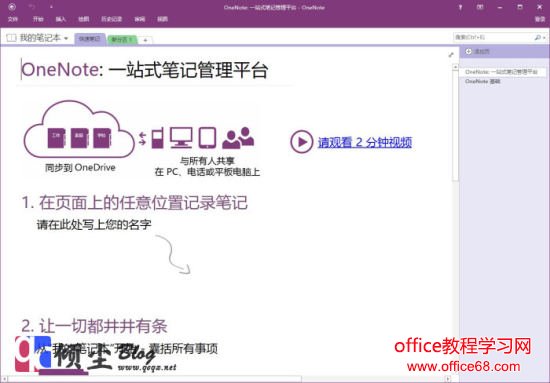This screenshot has width=550, height=383.
Task: Open the search scope dropdown arrow
Action: [x=544, y=38]
